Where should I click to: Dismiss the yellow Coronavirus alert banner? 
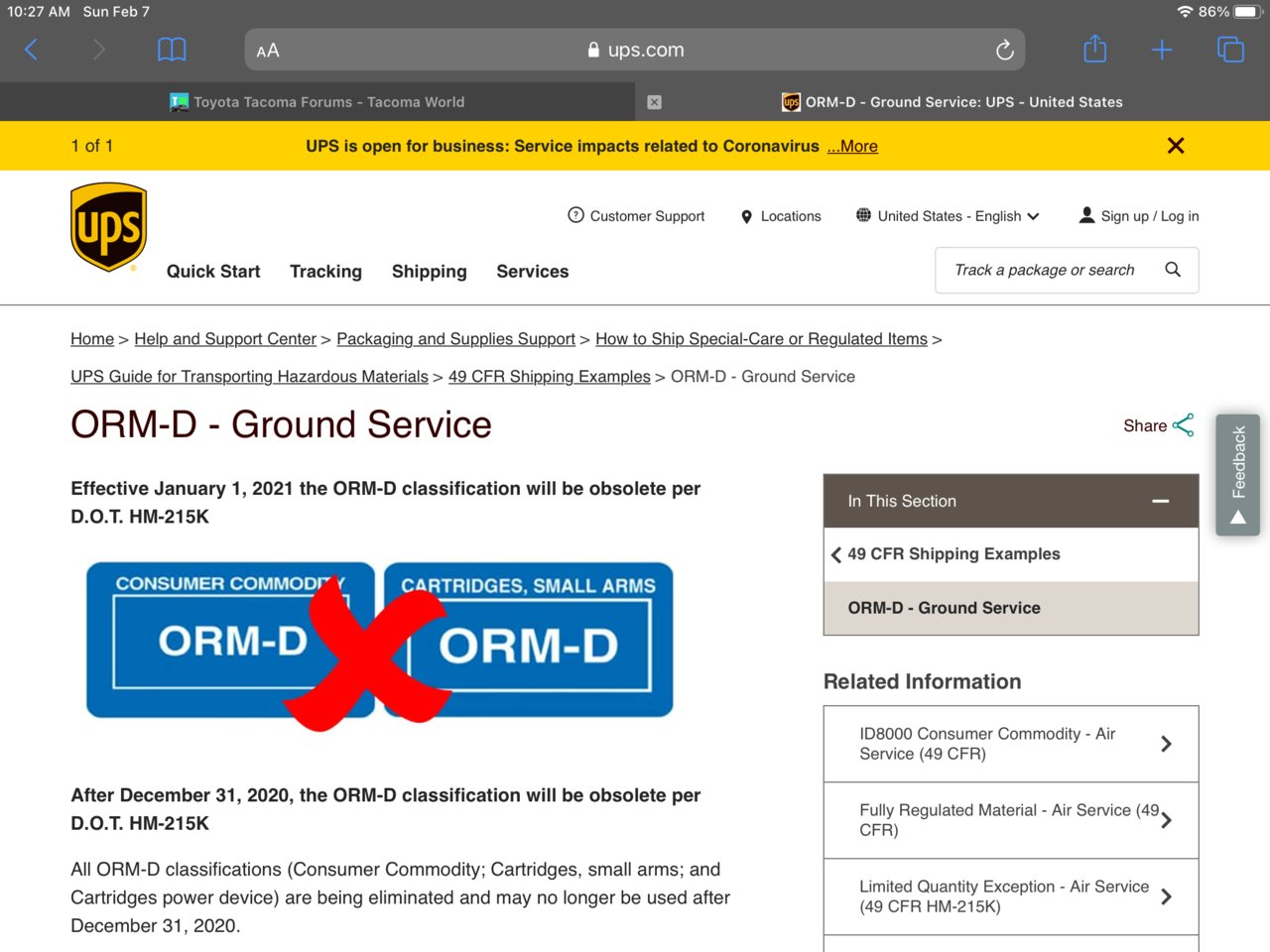tap(1176, 146)
